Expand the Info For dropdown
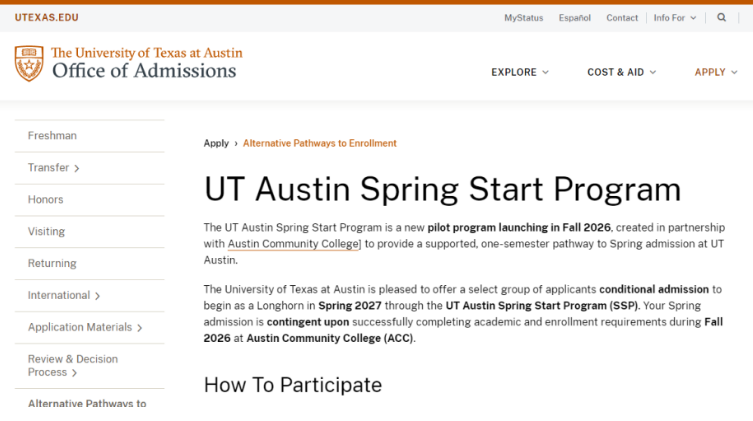This screenshot has width=753, height=421. (x=675, y=18)
